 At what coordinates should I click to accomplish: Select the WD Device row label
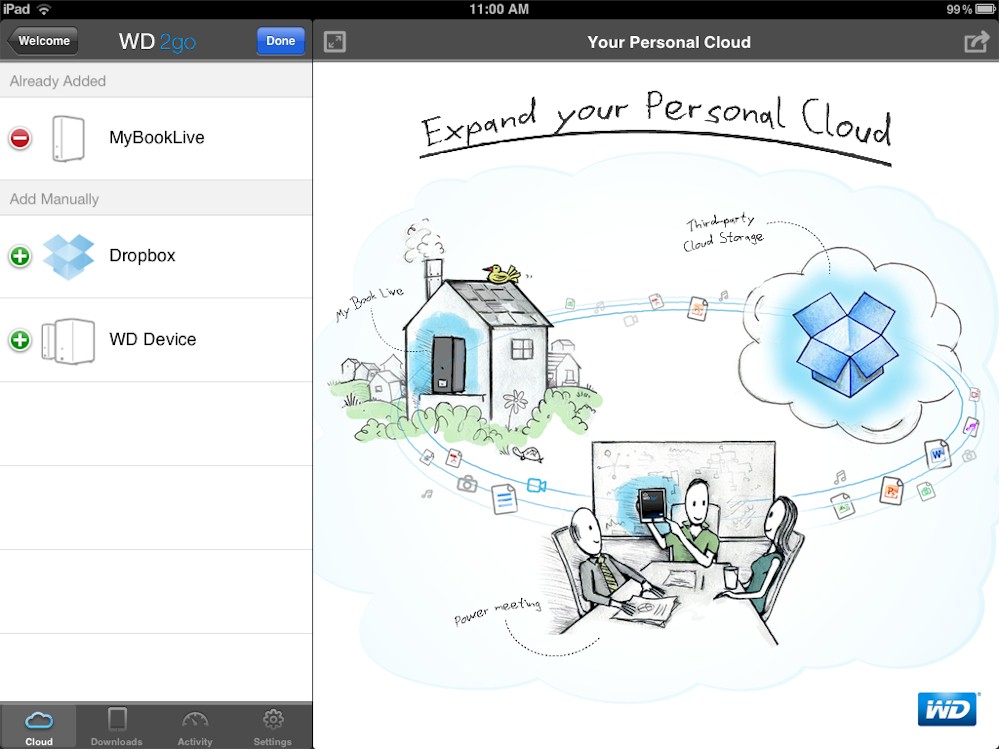(152, 339)
